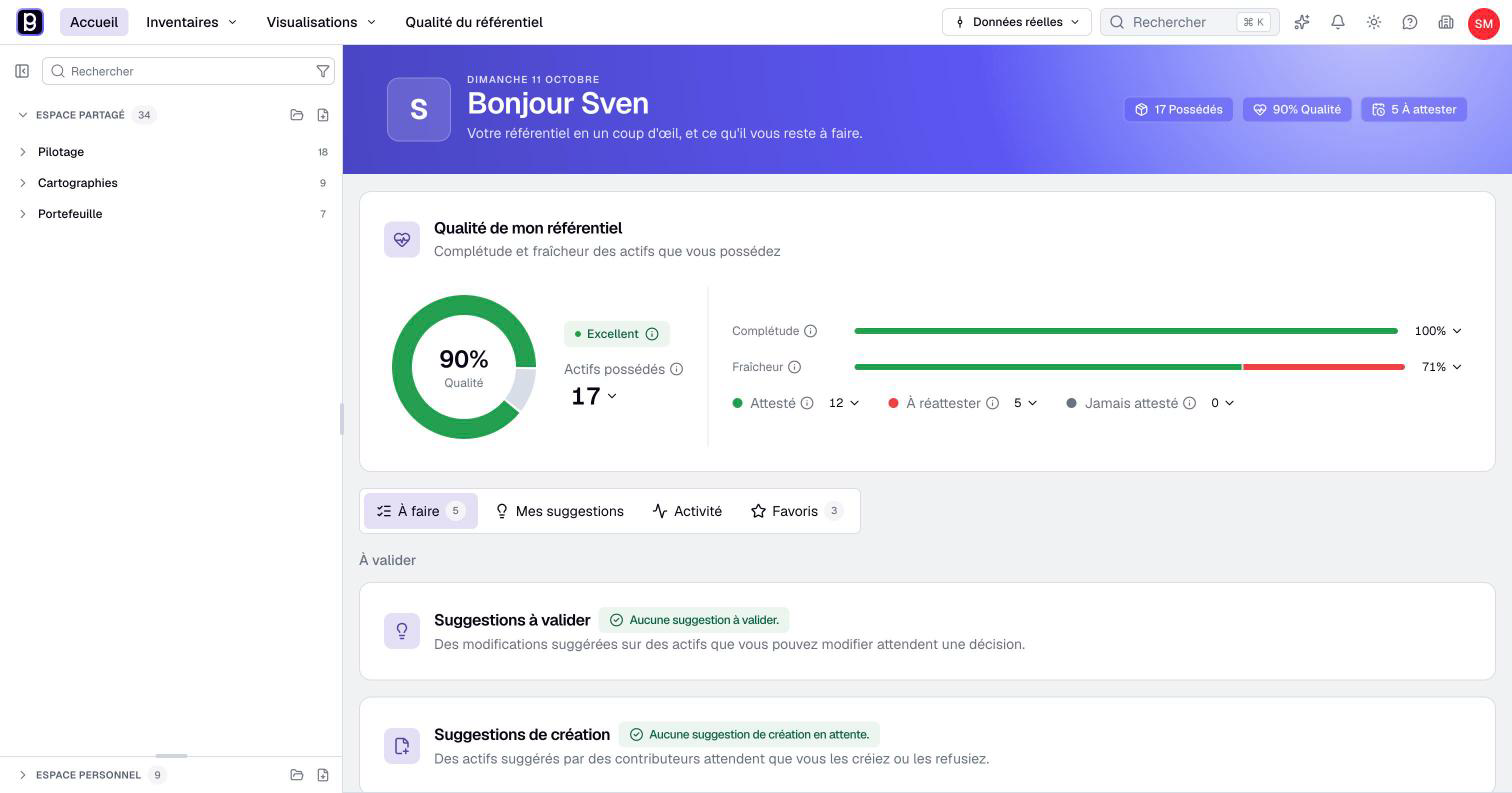Open the help question mark icon
This screenshot has width=1512, height=793.
pyautogui.click(x=1410, y=22)
